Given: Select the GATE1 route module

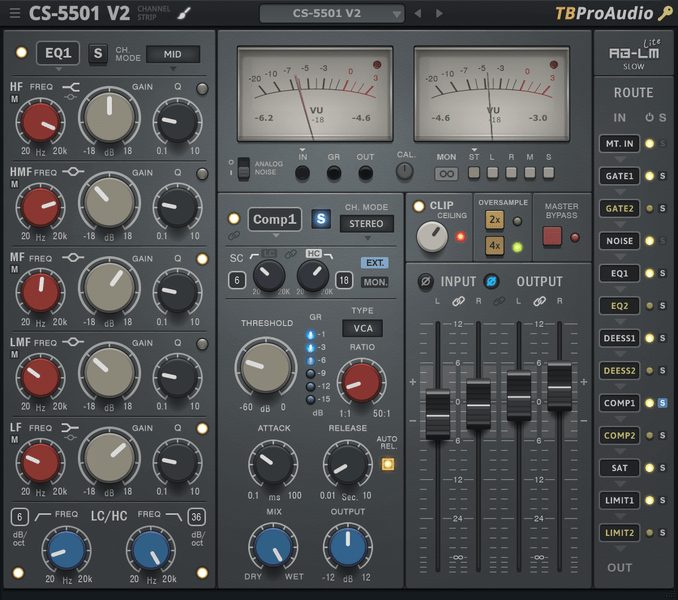Looking at the screenshot, I should 619,176.
